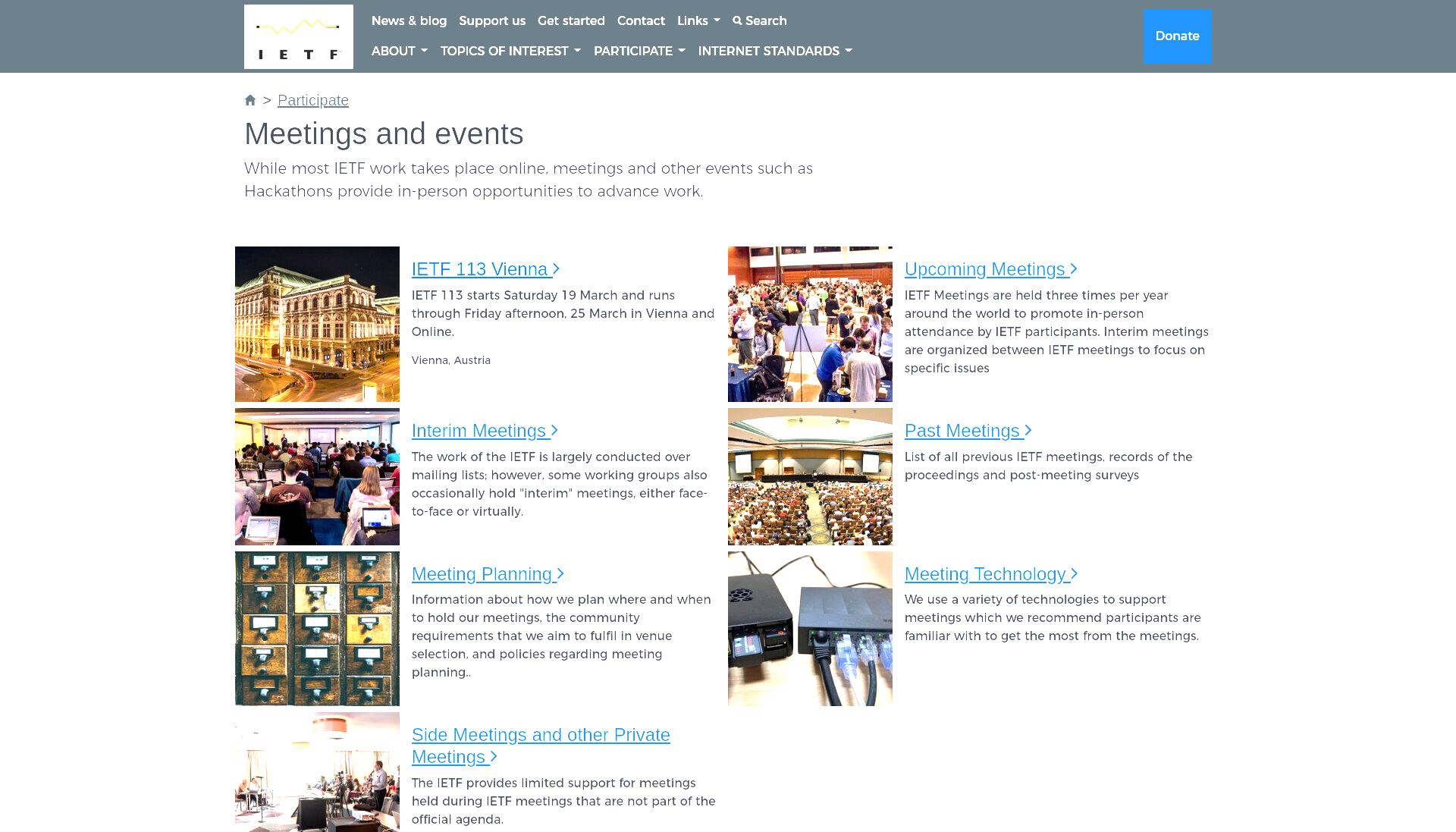Click the Vienna opera house thumbnail

point(317,324)
